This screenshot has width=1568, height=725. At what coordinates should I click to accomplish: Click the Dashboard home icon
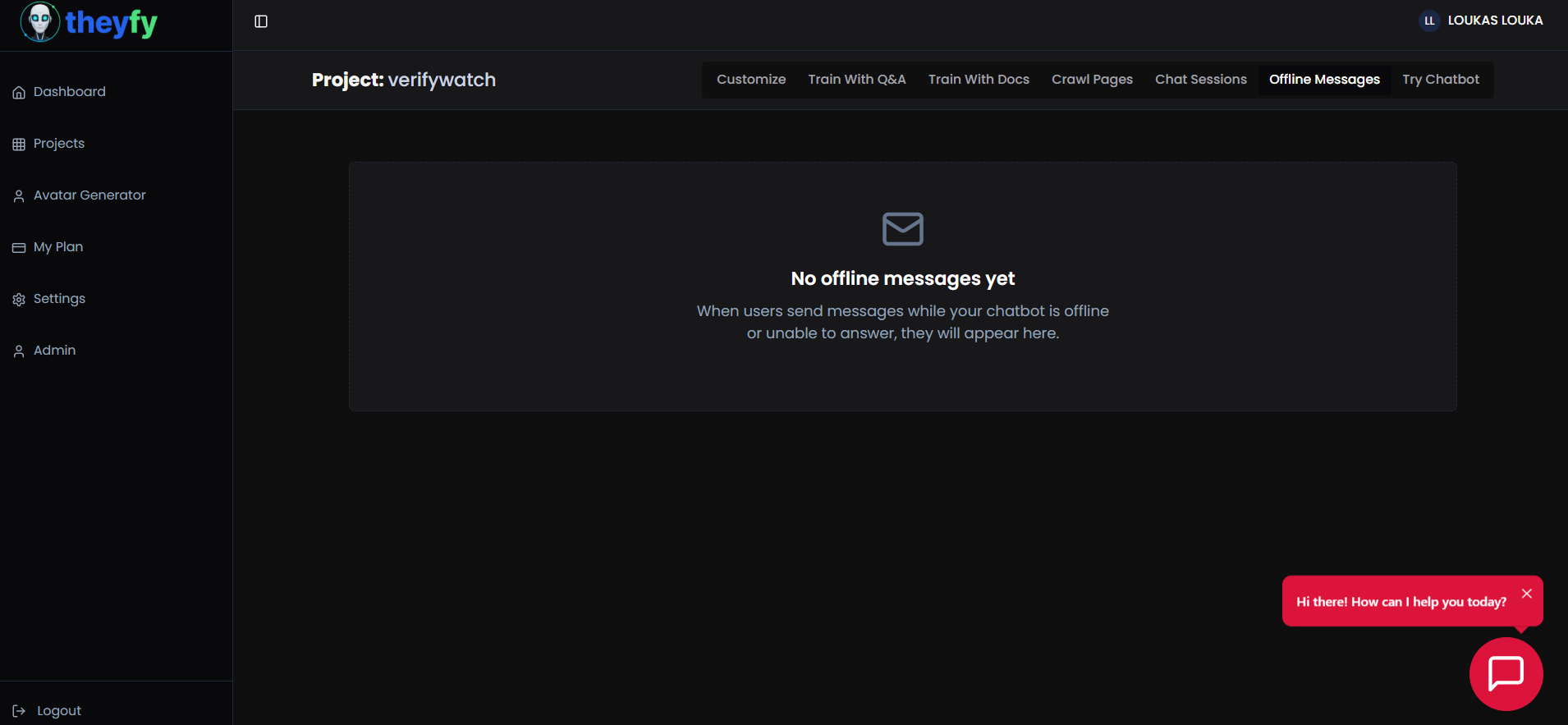[19, 93]
